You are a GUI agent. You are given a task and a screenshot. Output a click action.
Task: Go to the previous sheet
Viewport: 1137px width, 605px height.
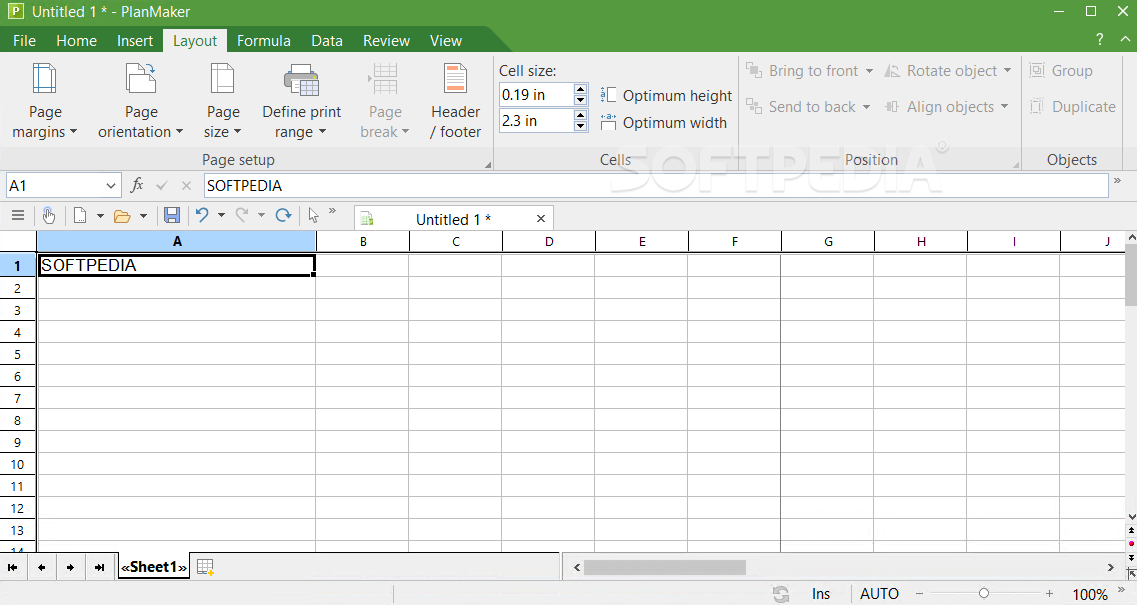pos(41,567)
